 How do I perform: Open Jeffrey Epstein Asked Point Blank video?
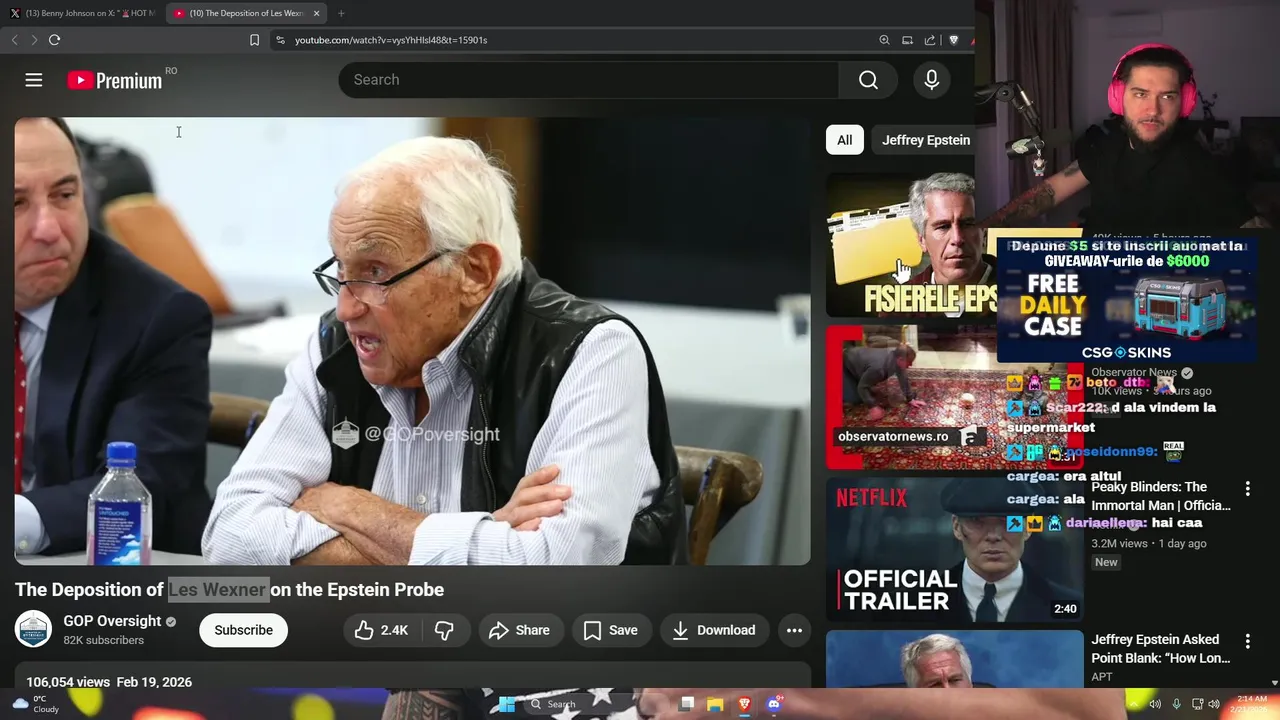(1160, 649)
